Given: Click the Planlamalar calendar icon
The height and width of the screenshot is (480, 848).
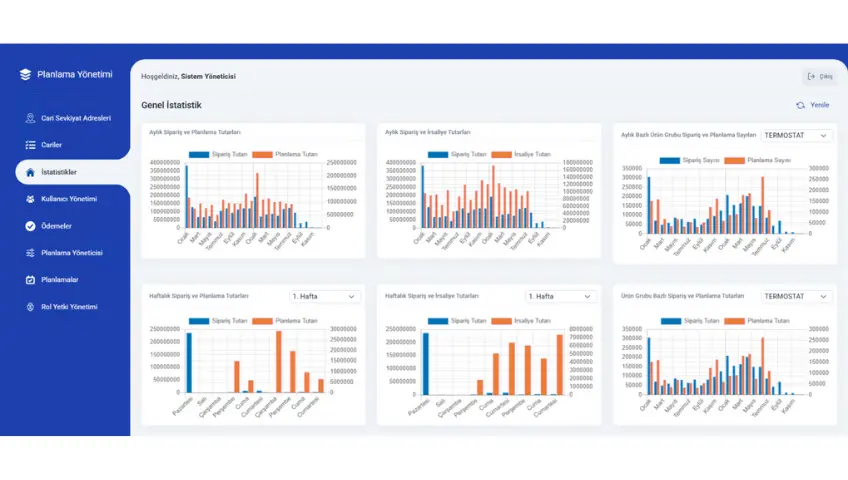Looking at the screenshot, I should coord(30,279).
